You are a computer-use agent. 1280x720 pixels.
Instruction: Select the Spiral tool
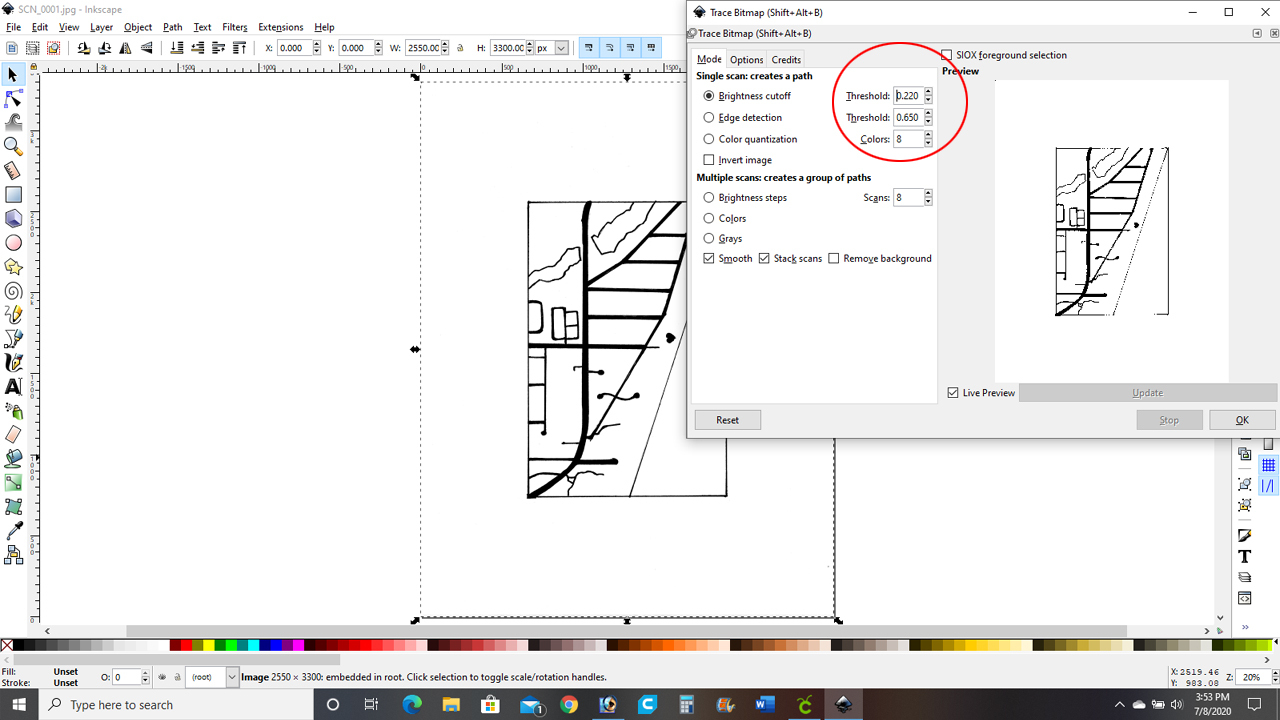point(13,291)
